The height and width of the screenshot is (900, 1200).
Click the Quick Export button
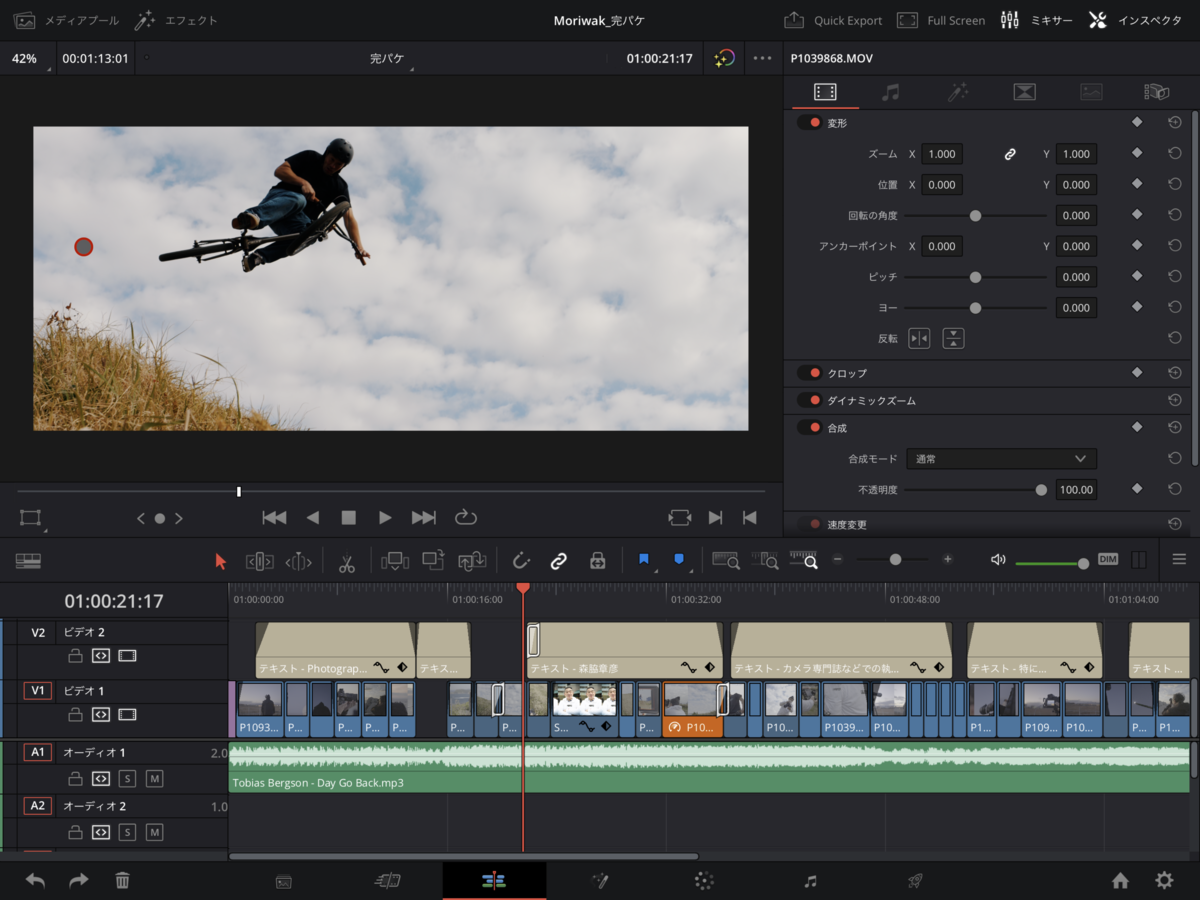click(x=833, y=20)
